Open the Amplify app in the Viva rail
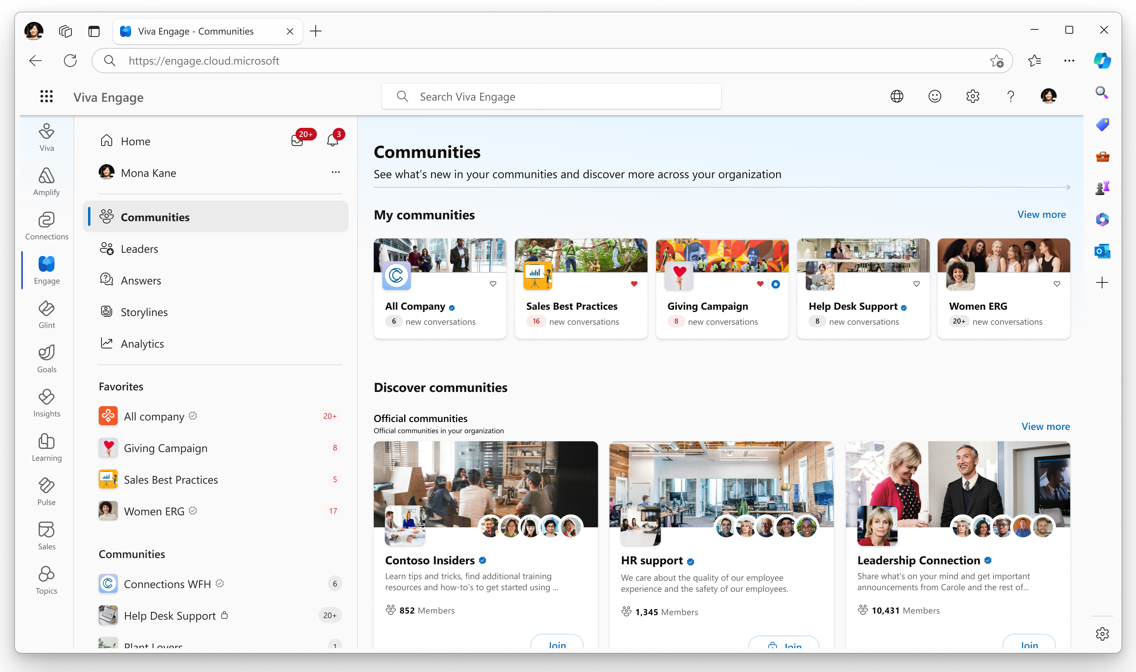This screenshot has width=1136, height=672. (x=46, y=180)
